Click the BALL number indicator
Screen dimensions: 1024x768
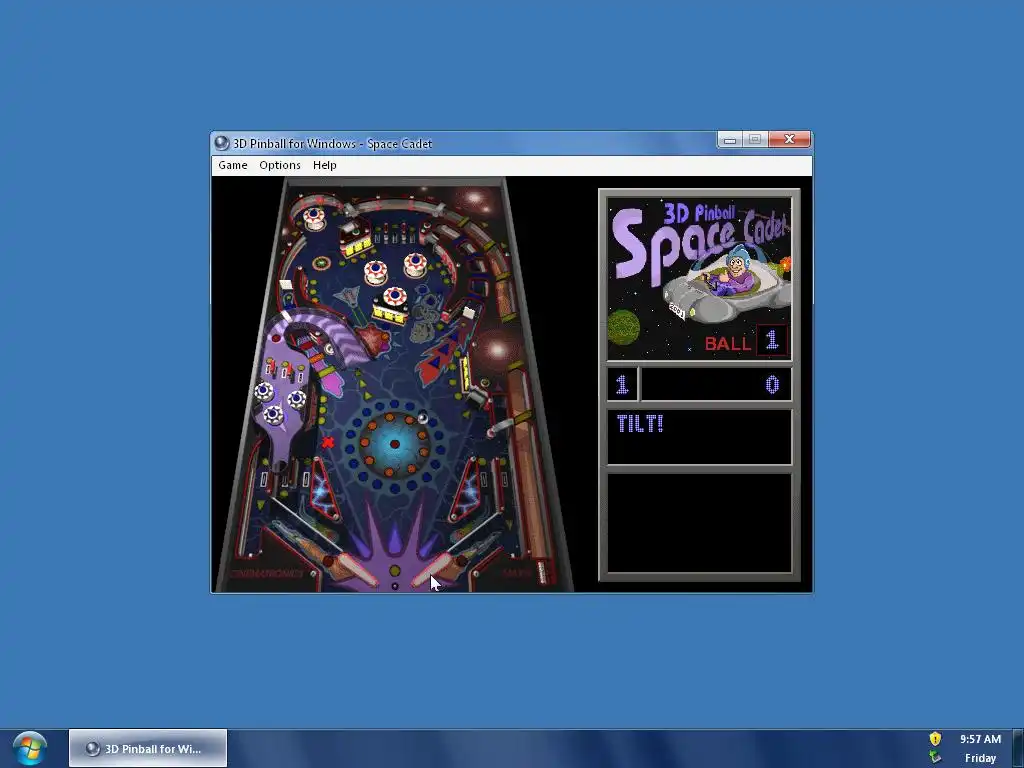[772, 340]
